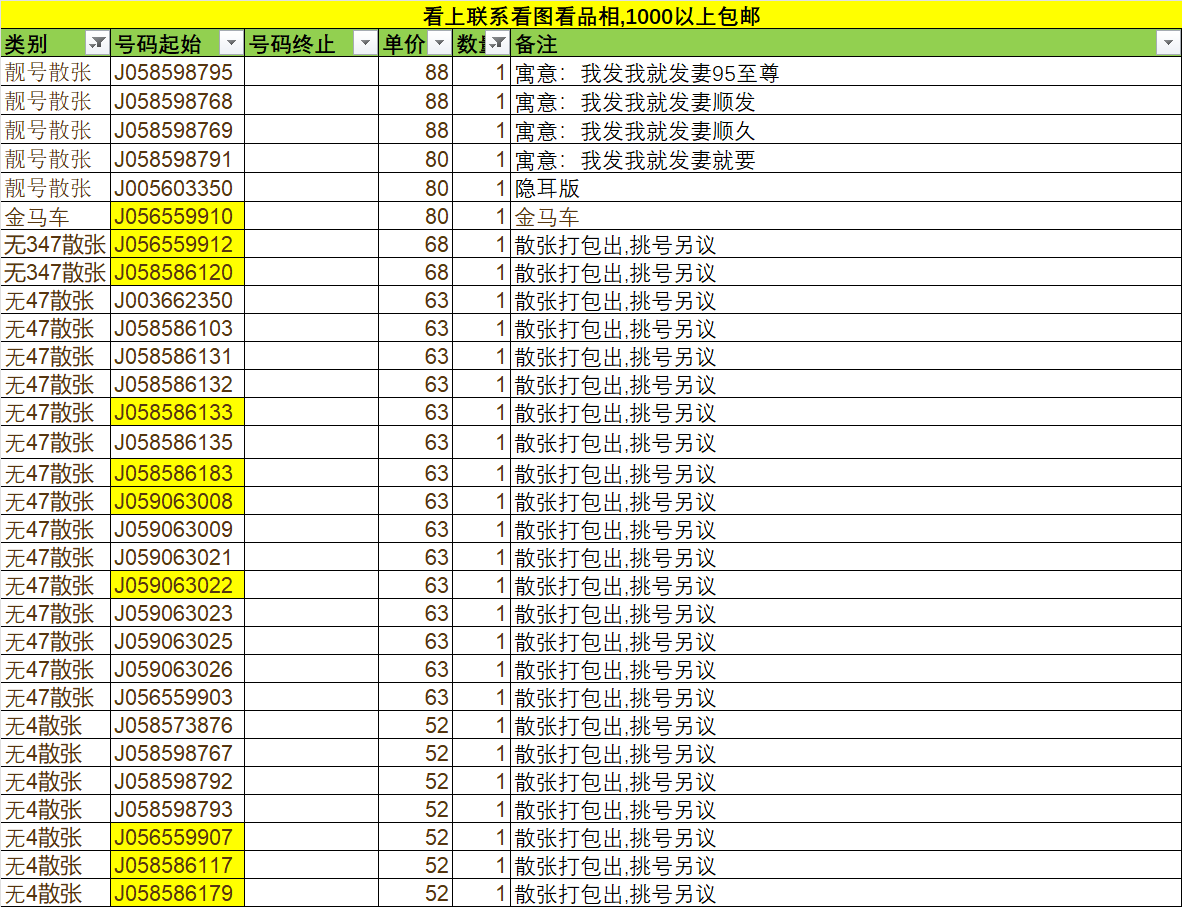The height and width of the screenshot is (907, 1182).
Task: Select 靓号散张 cell for J058598768
Action: 56,101
